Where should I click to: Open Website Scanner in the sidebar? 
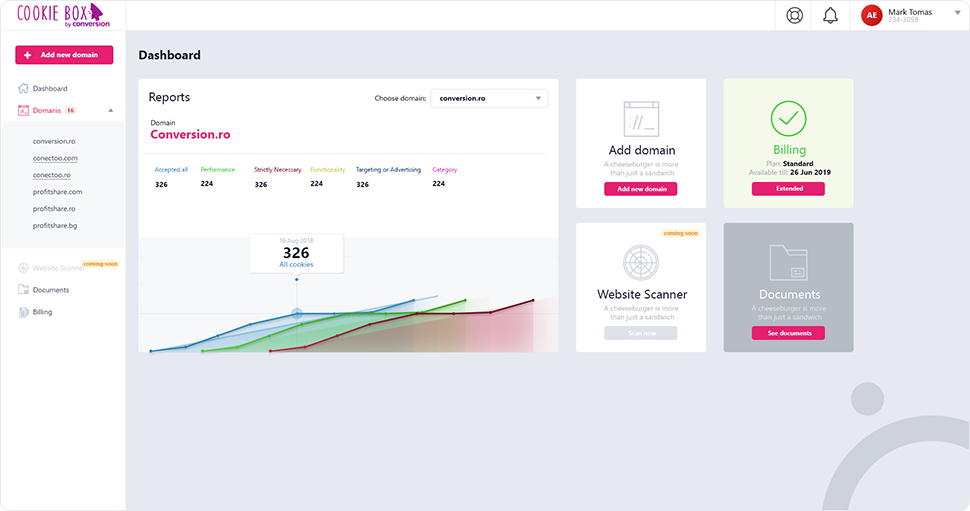(x=58, y=268)
